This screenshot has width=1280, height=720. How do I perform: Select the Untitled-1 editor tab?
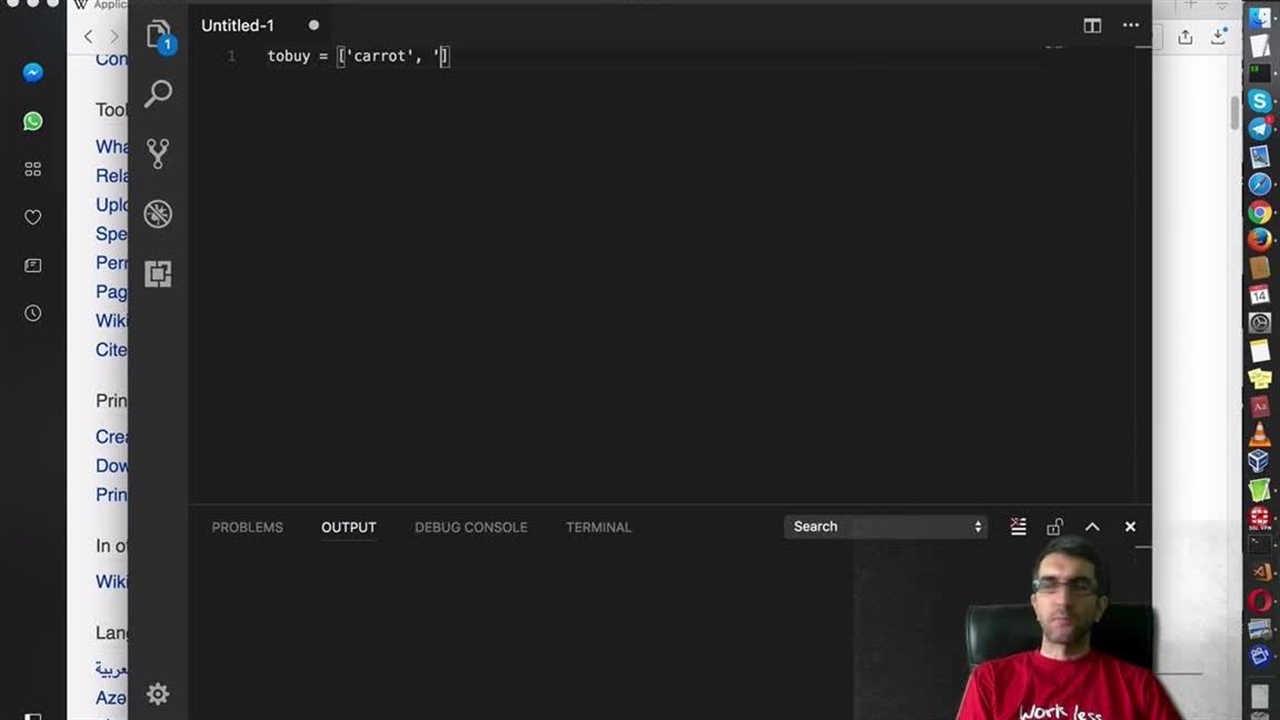click(x=238, y=26)
